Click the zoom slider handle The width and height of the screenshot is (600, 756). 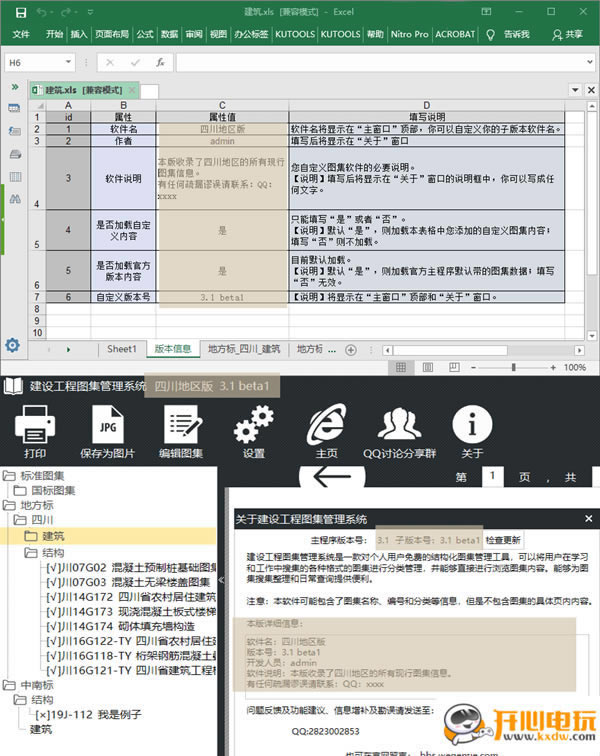click(514, 367)
